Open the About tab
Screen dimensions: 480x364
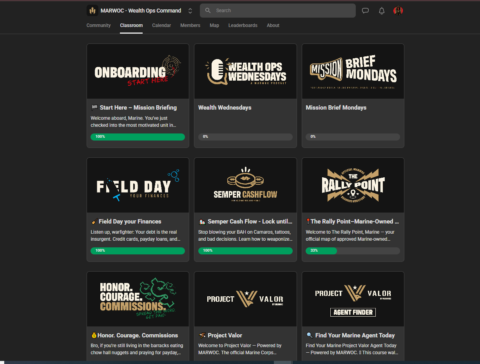tap(273, 25)
